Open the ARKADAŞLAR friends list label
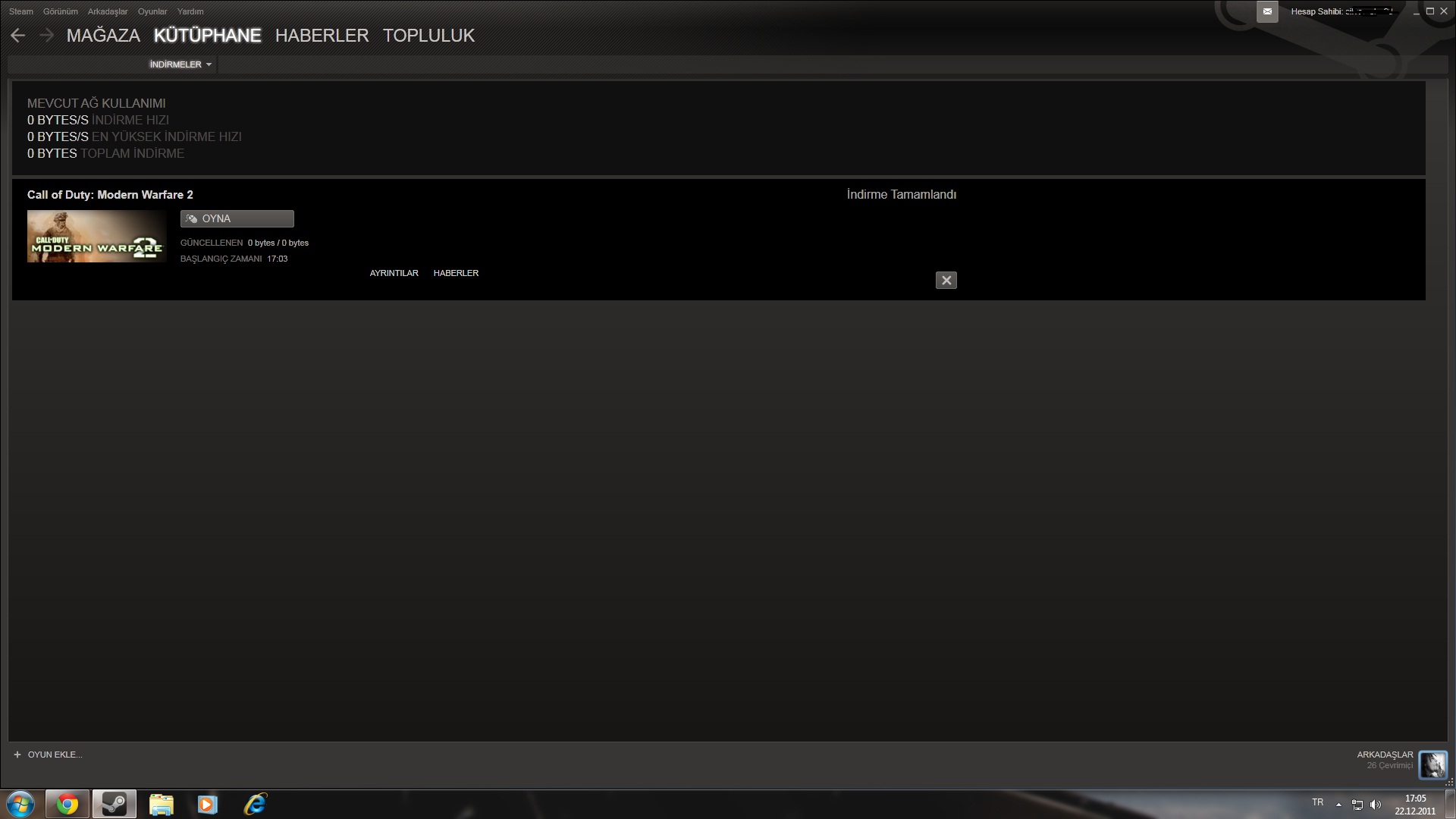 click(x=1385, y=755)
